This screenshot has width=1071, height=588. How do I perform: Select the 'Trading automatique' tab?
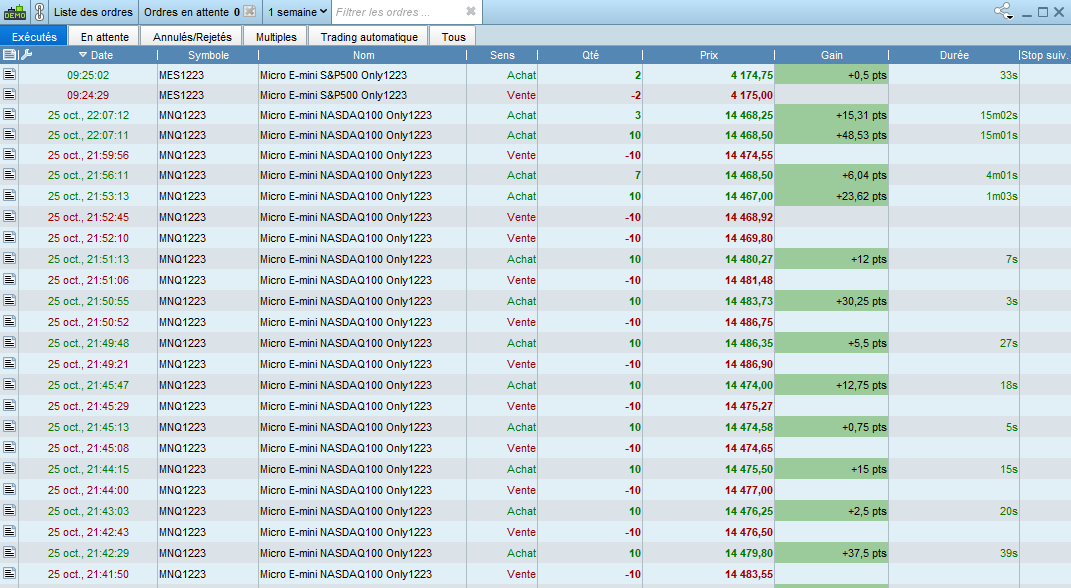(x=369, y=37)
